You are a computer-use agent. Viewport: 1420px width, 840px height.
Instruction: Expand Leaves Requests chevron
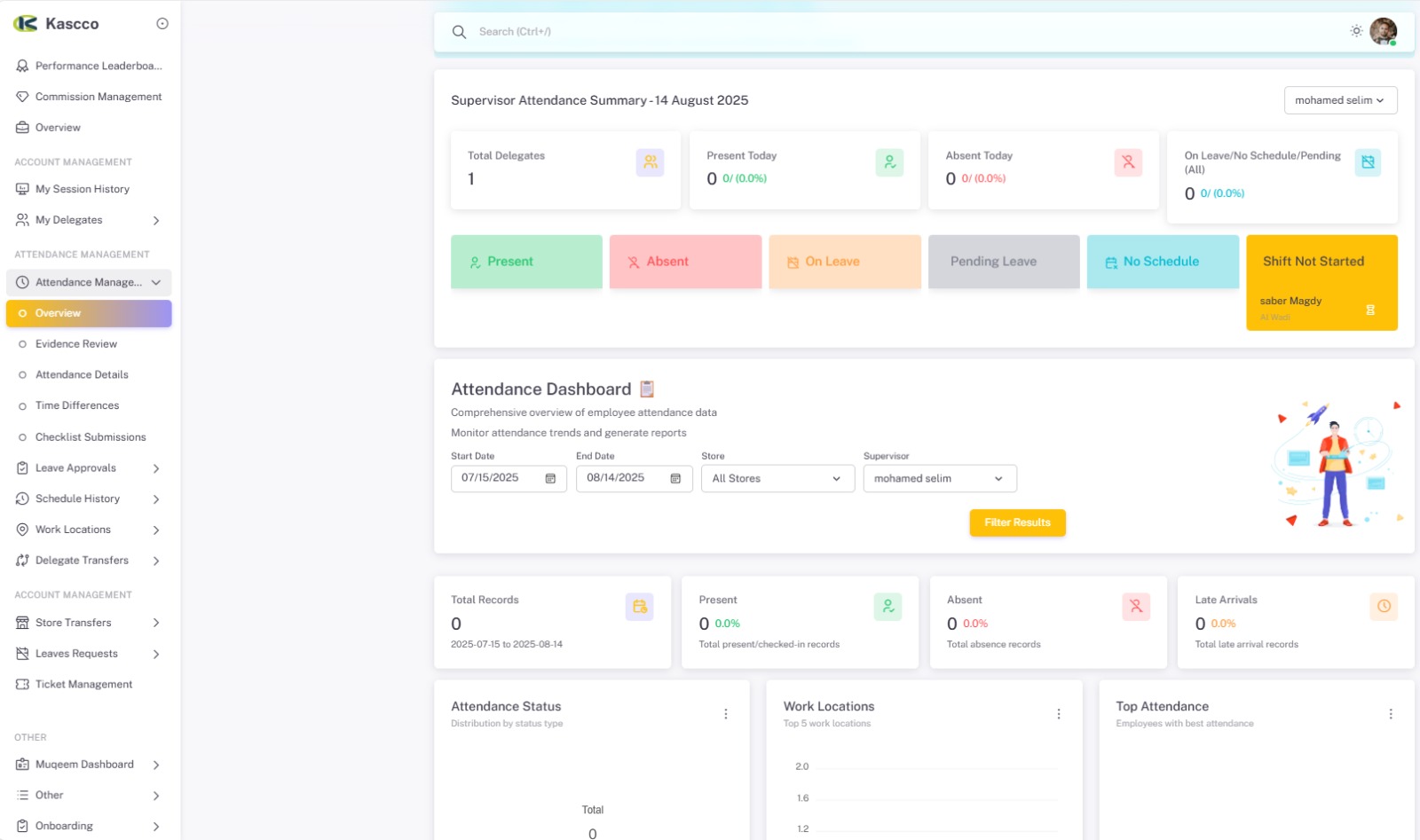click(x=156, y=654)
